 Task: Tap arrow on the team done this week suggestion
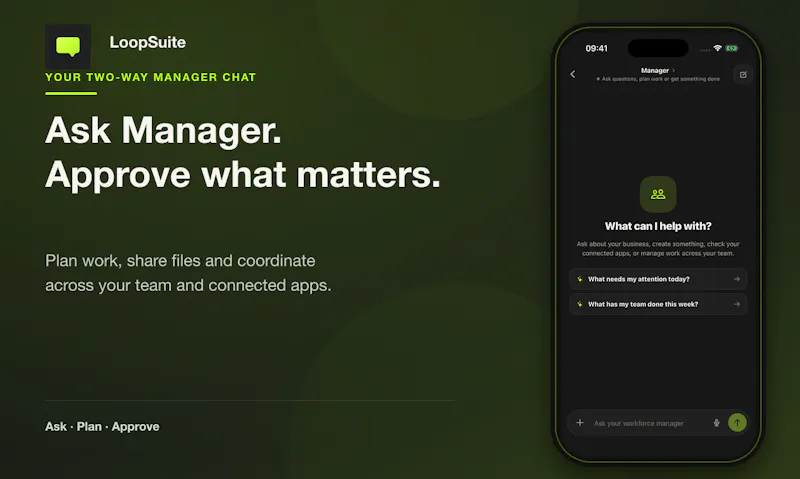click(737, 304)
